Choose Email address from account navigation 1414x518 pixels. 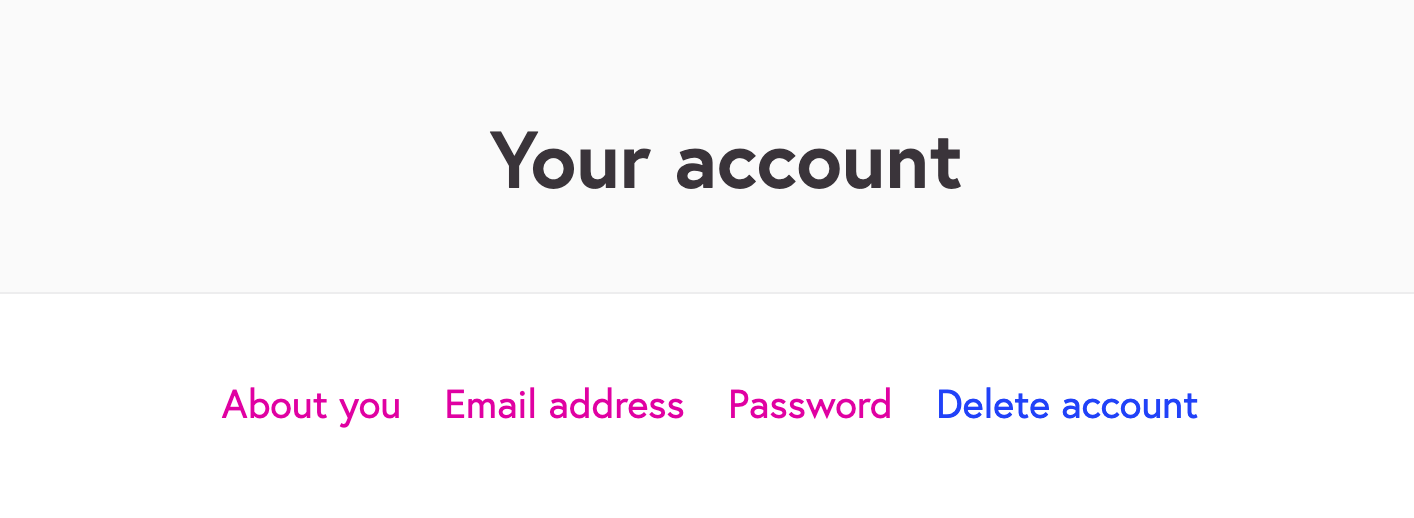click(x=564, y=405)
